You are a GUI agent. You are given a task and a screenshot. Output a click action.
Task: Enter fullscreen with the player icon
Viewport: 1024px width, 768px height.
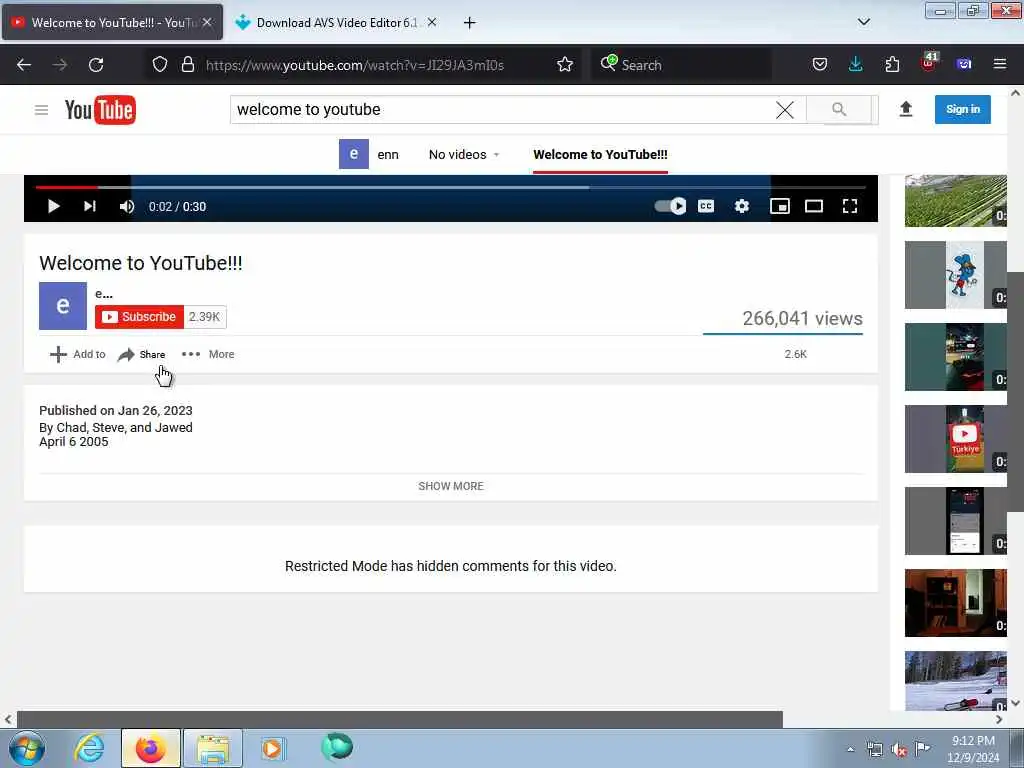click(x=850, y=206)
